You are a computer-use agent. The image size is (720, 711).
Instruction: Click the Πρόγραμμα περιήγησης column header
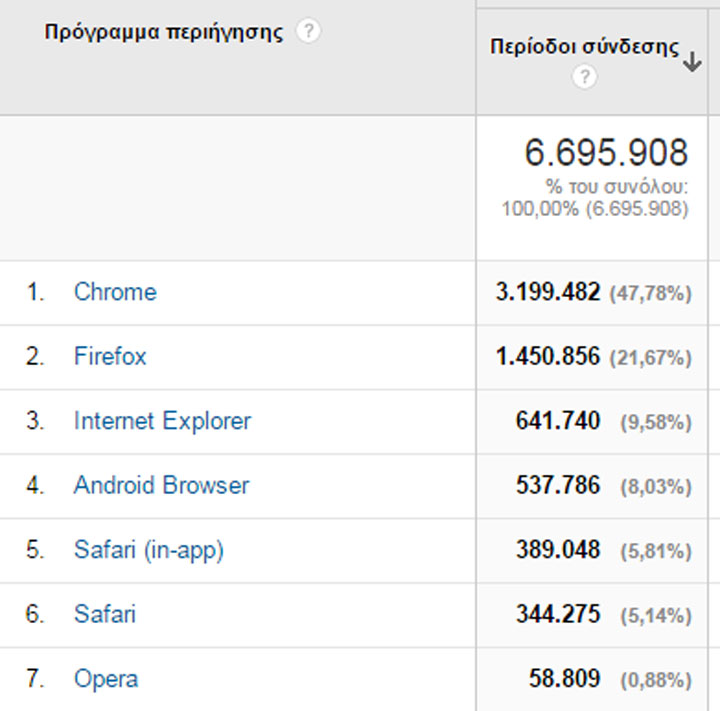(x=164, y=32)
